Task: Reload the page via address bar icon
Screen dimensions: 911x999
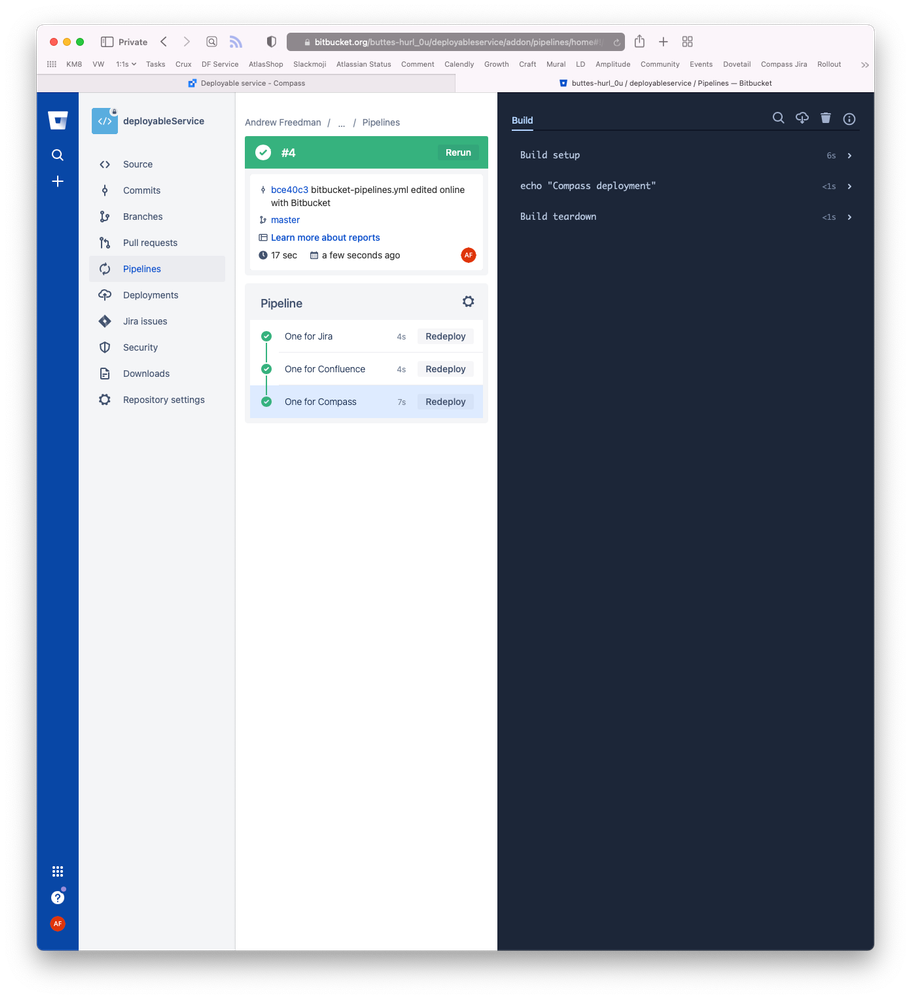Action: click(x=617, y=42)
